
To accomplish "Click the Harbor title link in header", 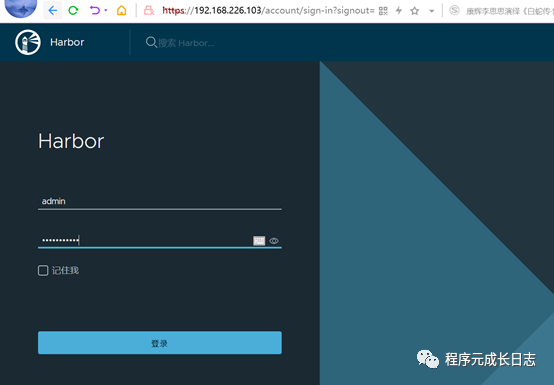I will pos(67,42).
